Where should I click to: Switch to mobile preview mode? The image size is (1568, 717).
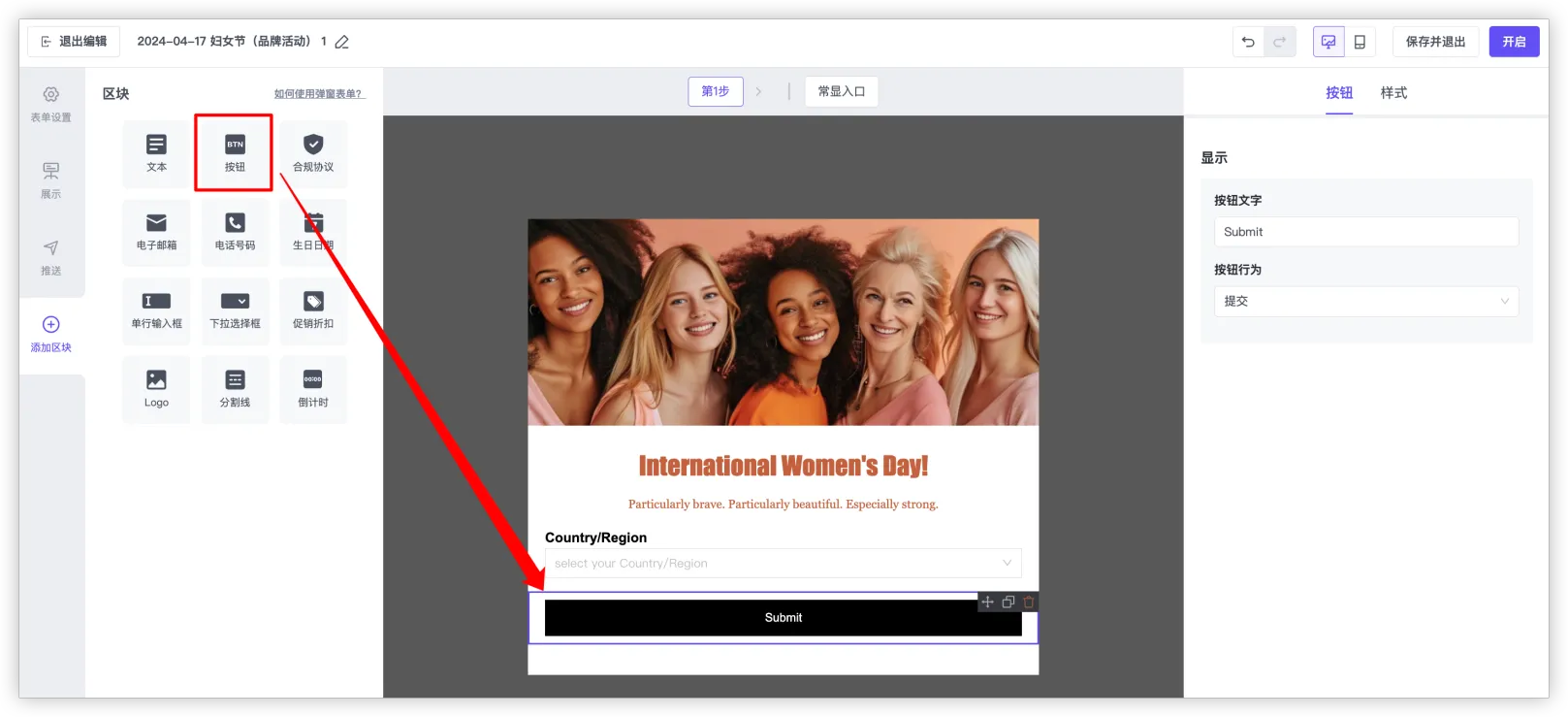pos(1360,42)
